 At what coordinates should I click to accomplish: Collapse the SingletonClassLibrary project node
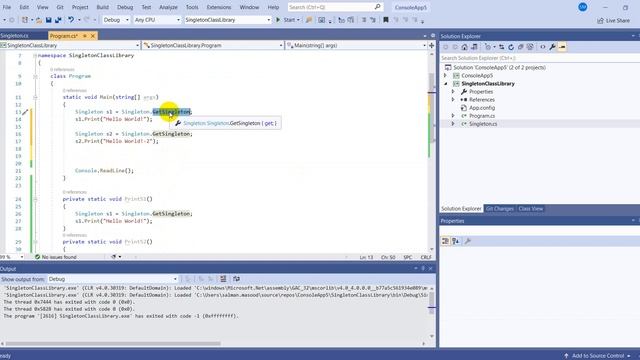446,84
